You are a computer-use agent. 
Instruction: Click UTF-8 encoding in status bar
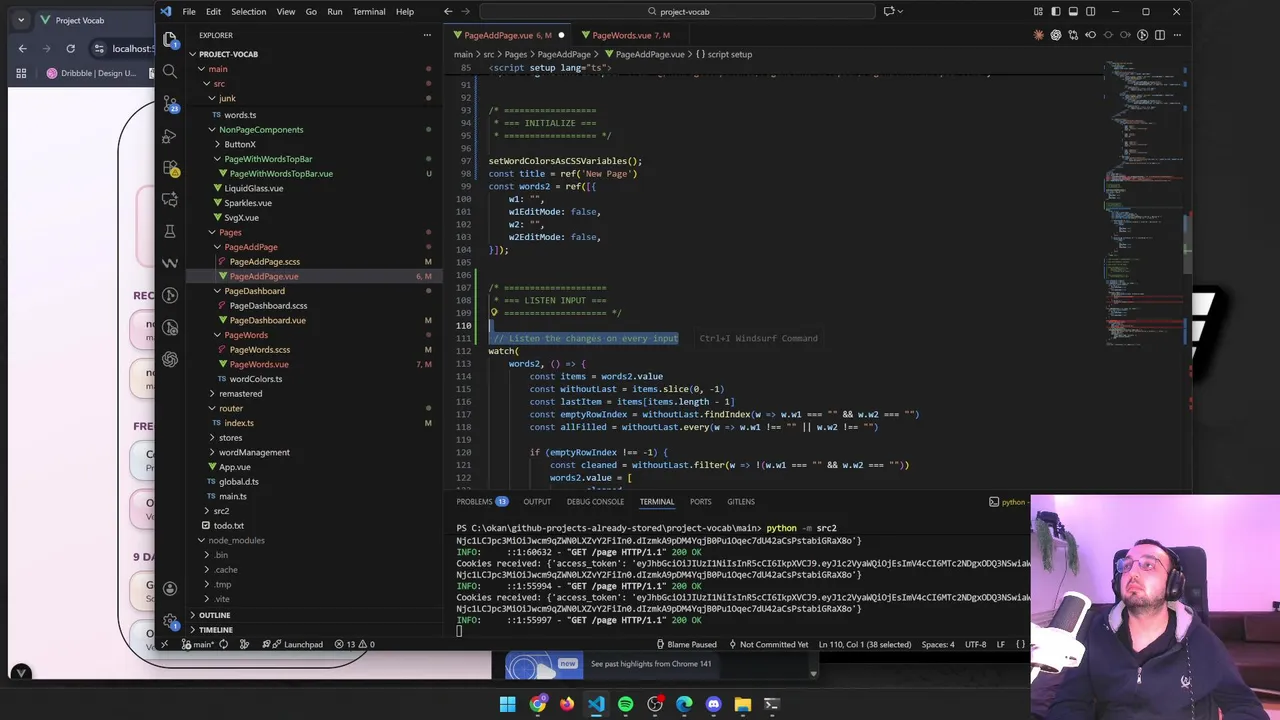975,644
